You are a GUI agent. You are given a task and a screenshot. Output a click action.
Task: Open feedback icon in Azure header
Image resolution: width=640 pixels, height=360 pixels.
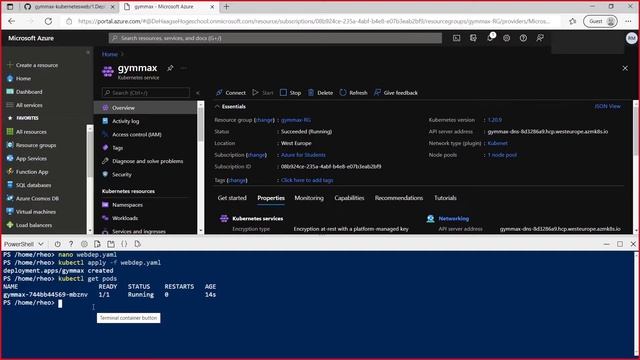[540, 38]
